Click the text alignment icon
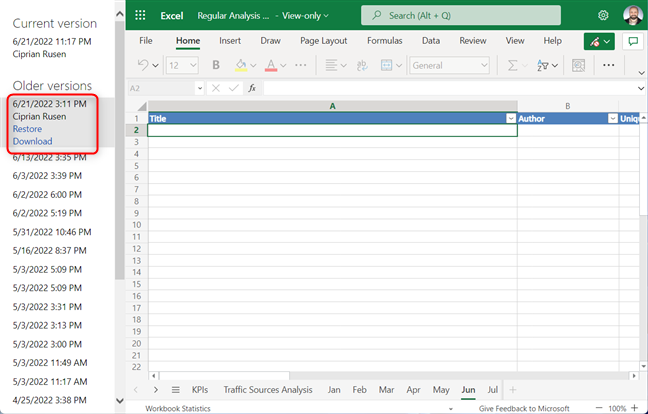The width and height of the screenshot is (648, 414). (331, 65)
